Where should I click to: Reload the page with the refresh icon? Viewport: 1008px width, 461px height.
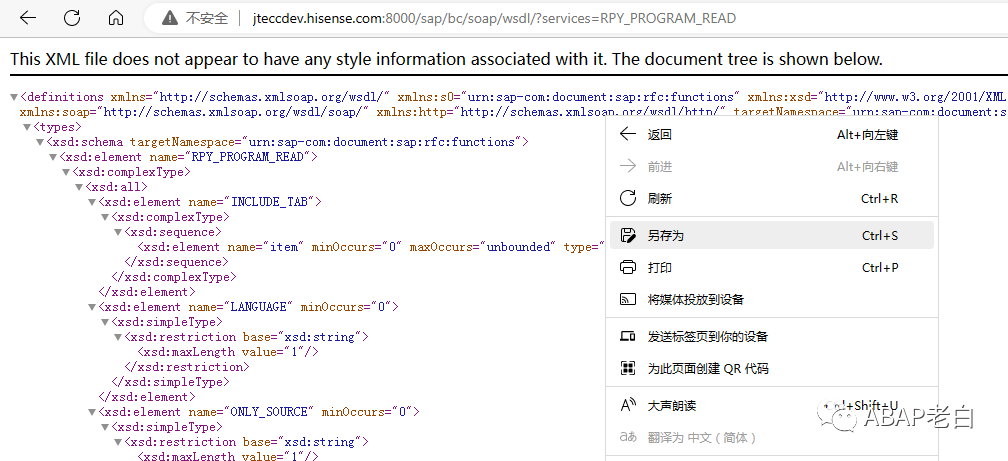click(72, 18)
